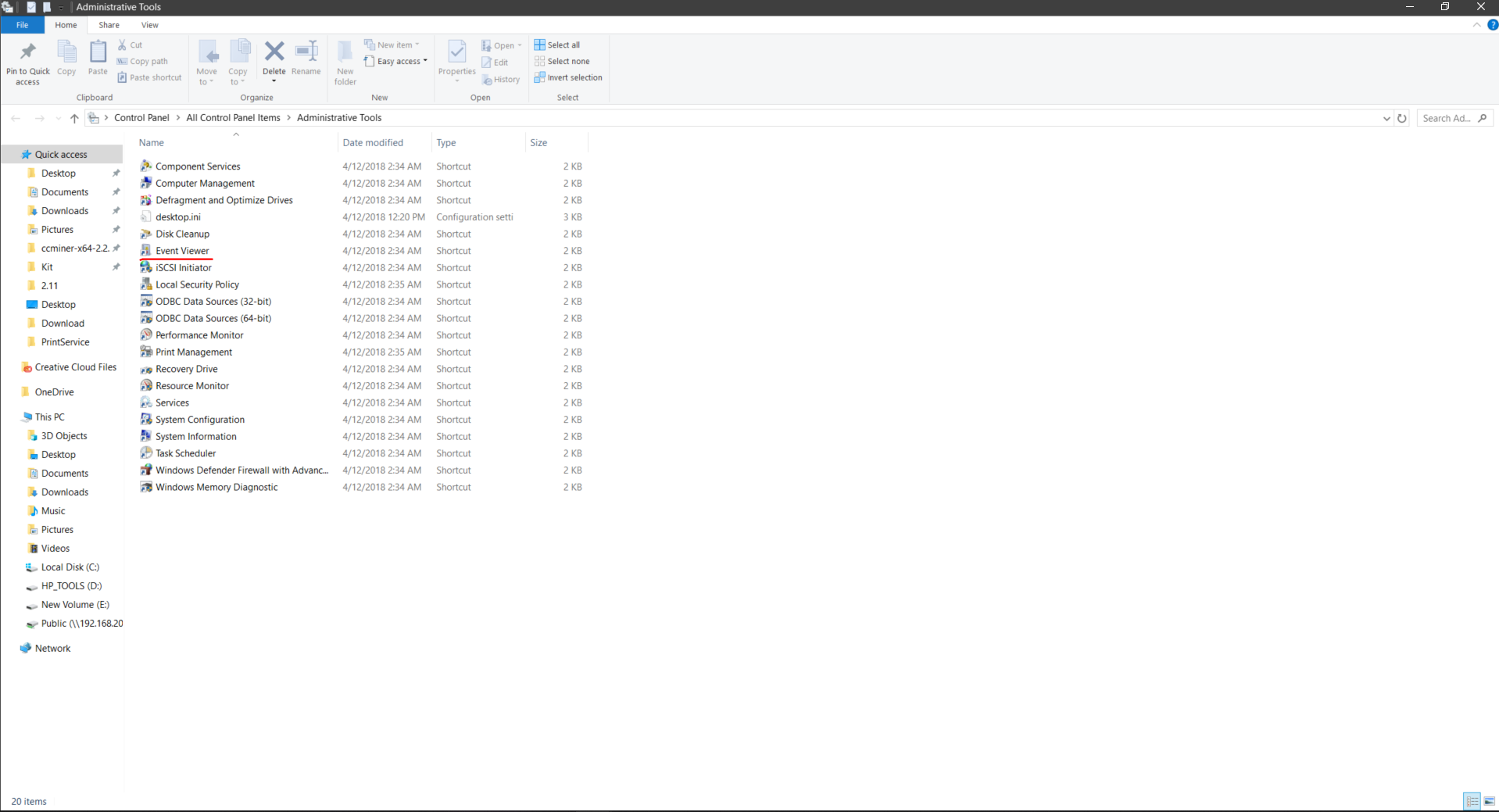Click the Invert selection icon
The width and height of the screenshot is (1499, 812).
coord(539,77)
